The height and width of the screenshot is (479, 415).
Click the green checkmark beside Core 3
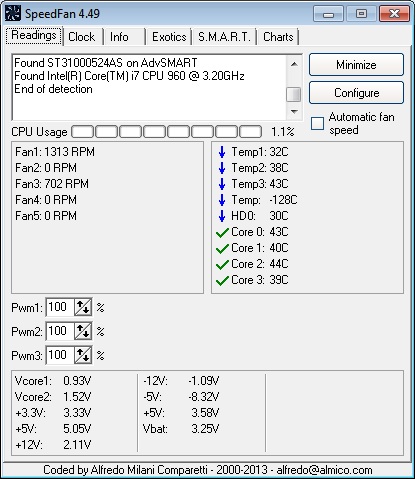coord(222,281)
